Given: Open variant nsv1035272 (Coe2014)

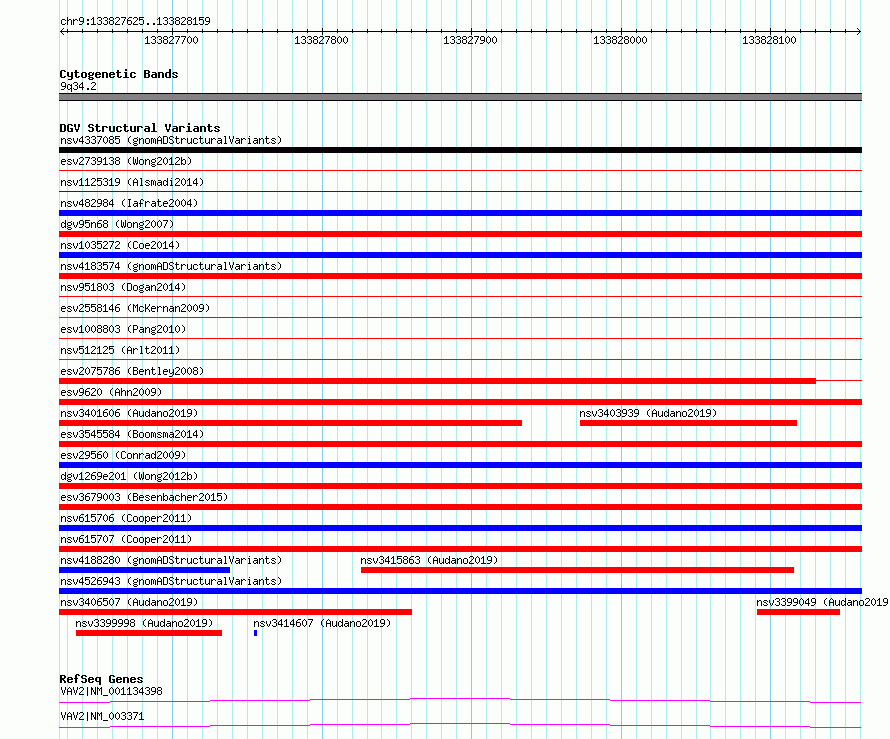Looking at the screenshot, I should point(120,245).
